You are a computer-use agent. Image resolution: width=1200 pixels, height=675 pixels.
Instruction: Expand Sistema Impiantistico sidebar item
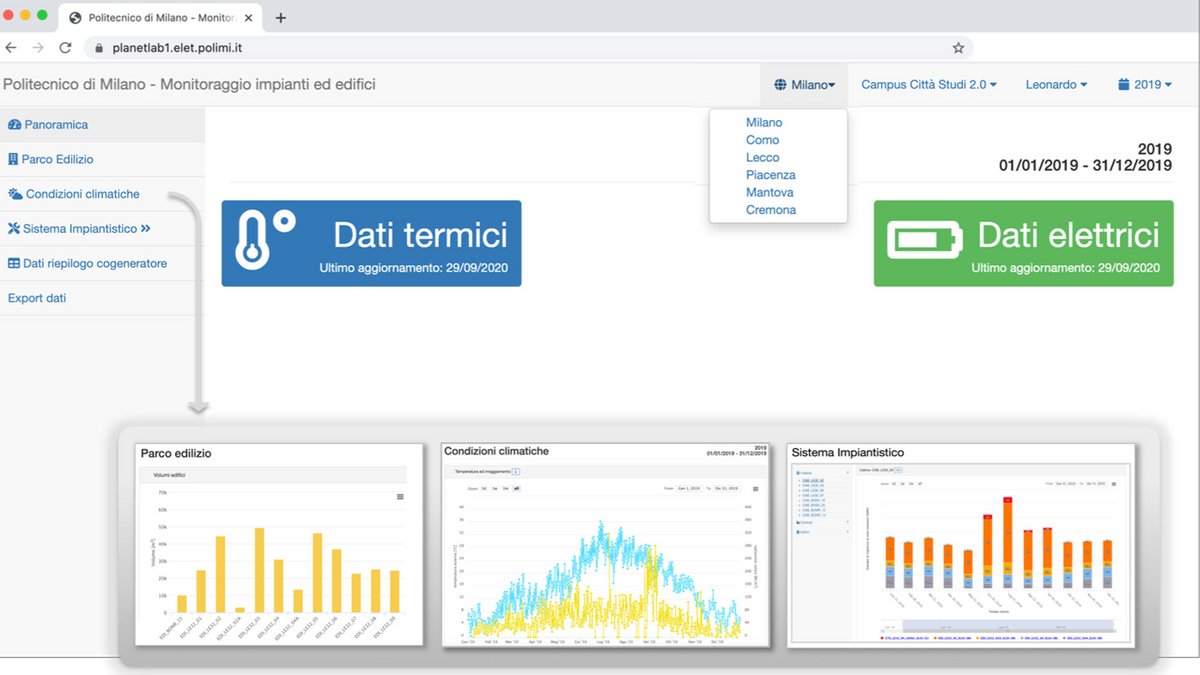point(80,229)
